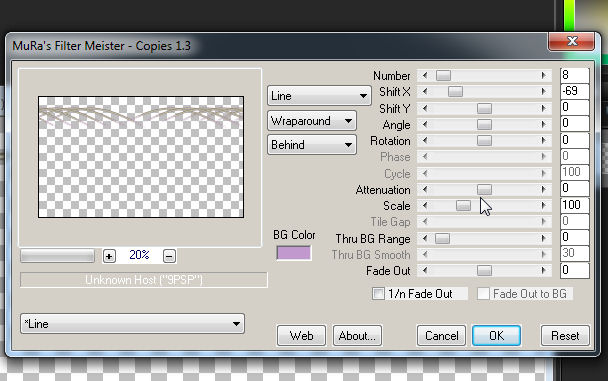Open the Line mode dropdown
The height and width of the screenshot is (381, 608).
point(319,96)
